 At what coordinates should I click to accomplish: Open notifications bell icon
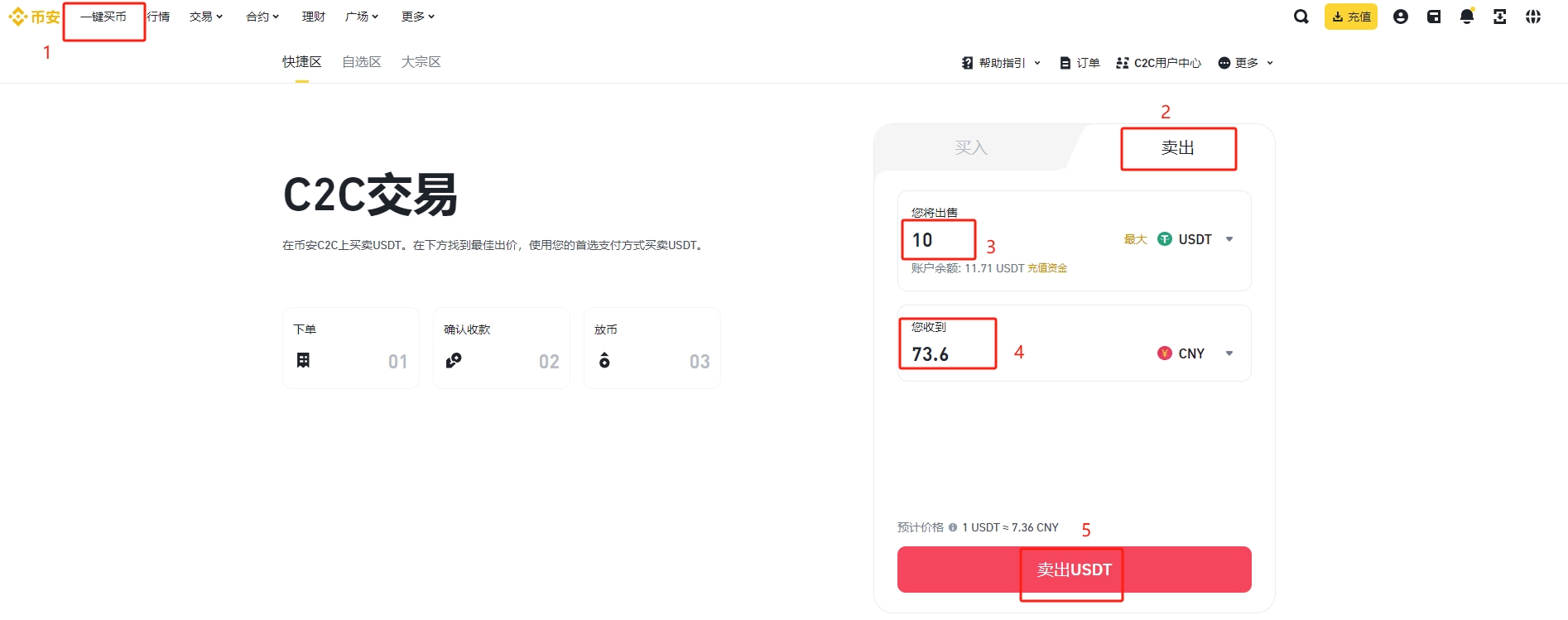coord(1467,17)
